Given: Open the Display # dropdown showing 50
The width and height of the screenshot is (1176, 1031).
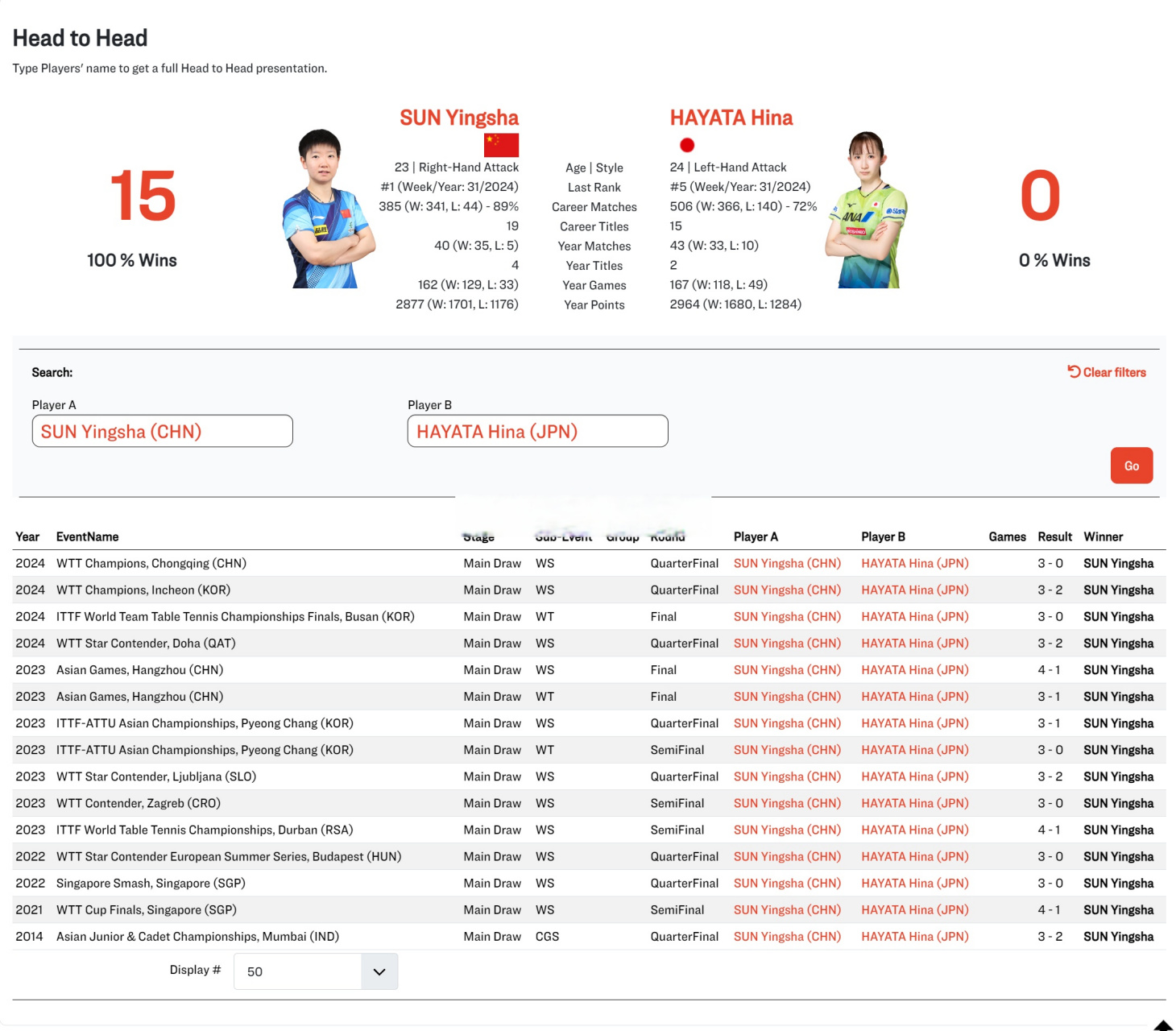Looking at the screenshot, I should pyautogui.click(x=316, y=971).
